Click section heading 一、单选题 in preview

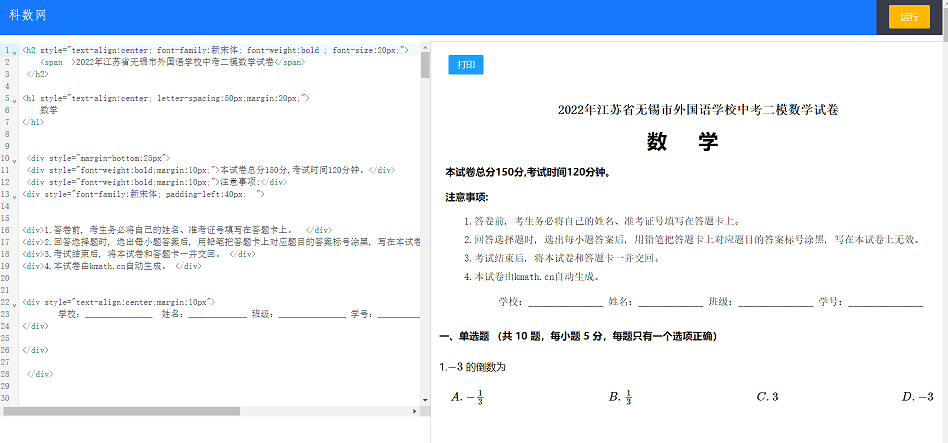pyautogui.click(x=578, y=336)
